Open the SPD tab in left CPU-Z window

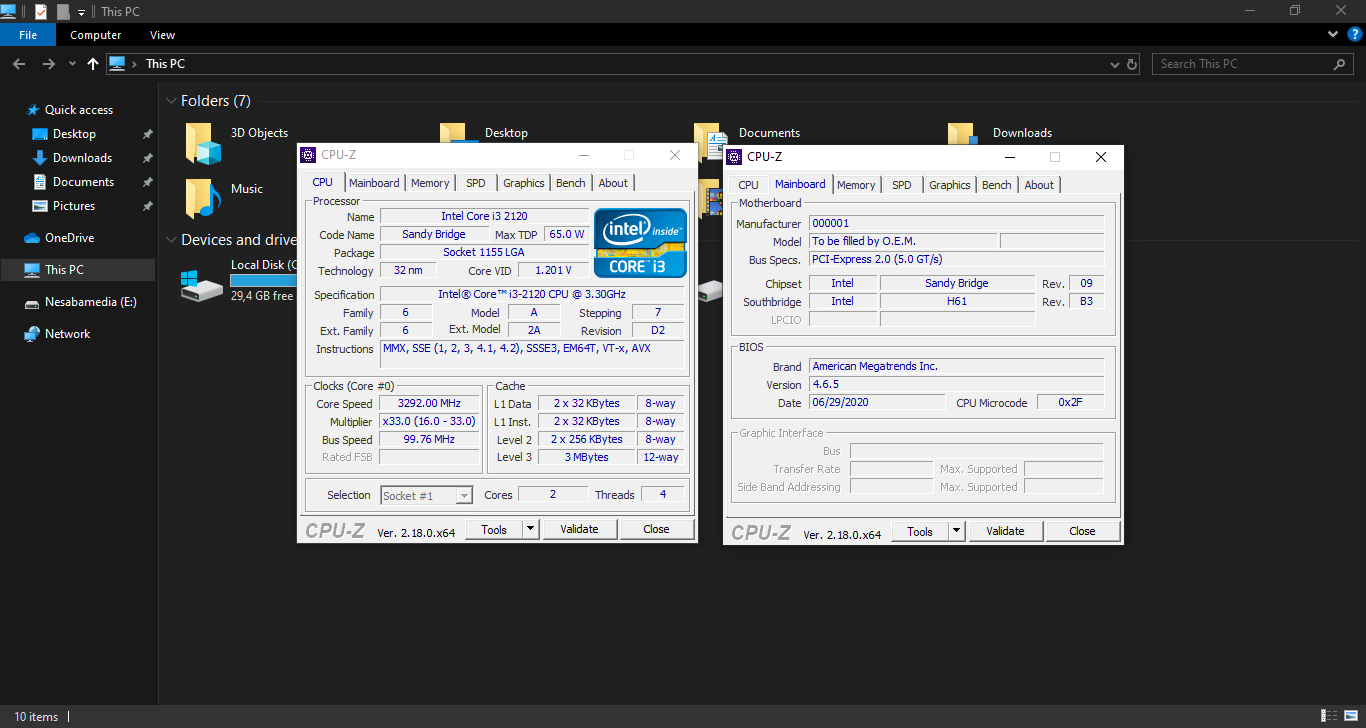[476, 183]
